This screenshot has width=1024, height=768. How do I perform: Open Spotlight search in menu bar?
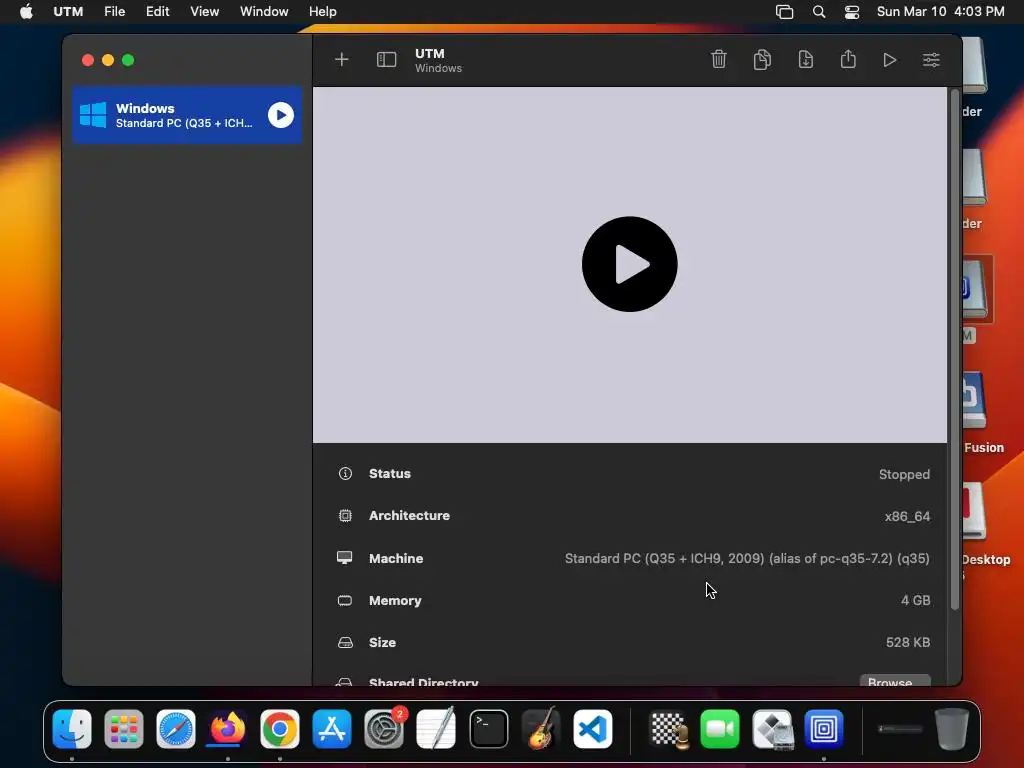tap(819, 12)
